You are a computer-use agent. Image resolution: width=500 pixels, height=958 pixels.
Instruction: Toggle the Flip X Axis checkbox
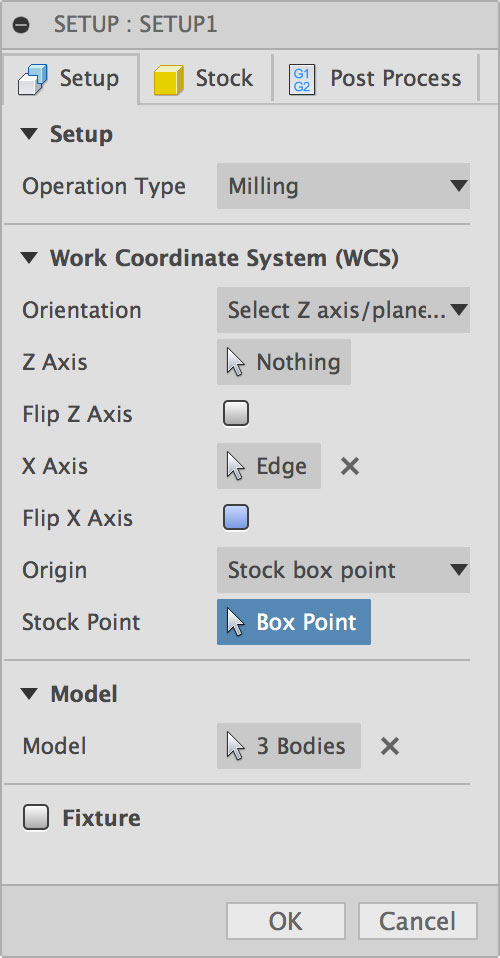pos(236,517)
